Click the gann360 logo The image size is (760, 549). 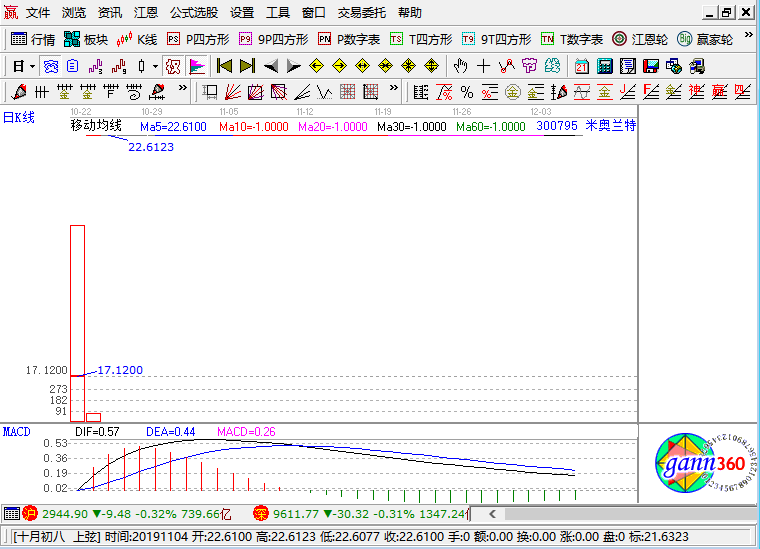click(698, 462)
